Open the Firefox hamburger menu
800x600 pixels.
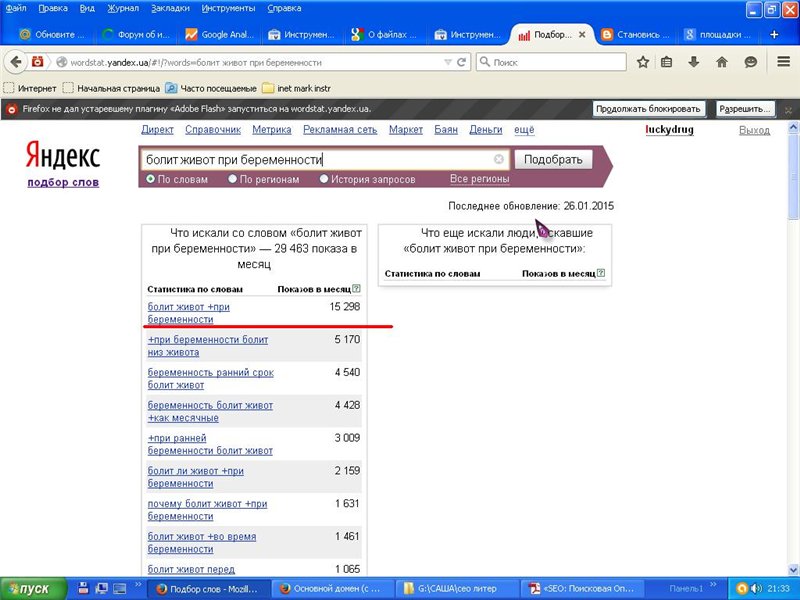[784, 62]
